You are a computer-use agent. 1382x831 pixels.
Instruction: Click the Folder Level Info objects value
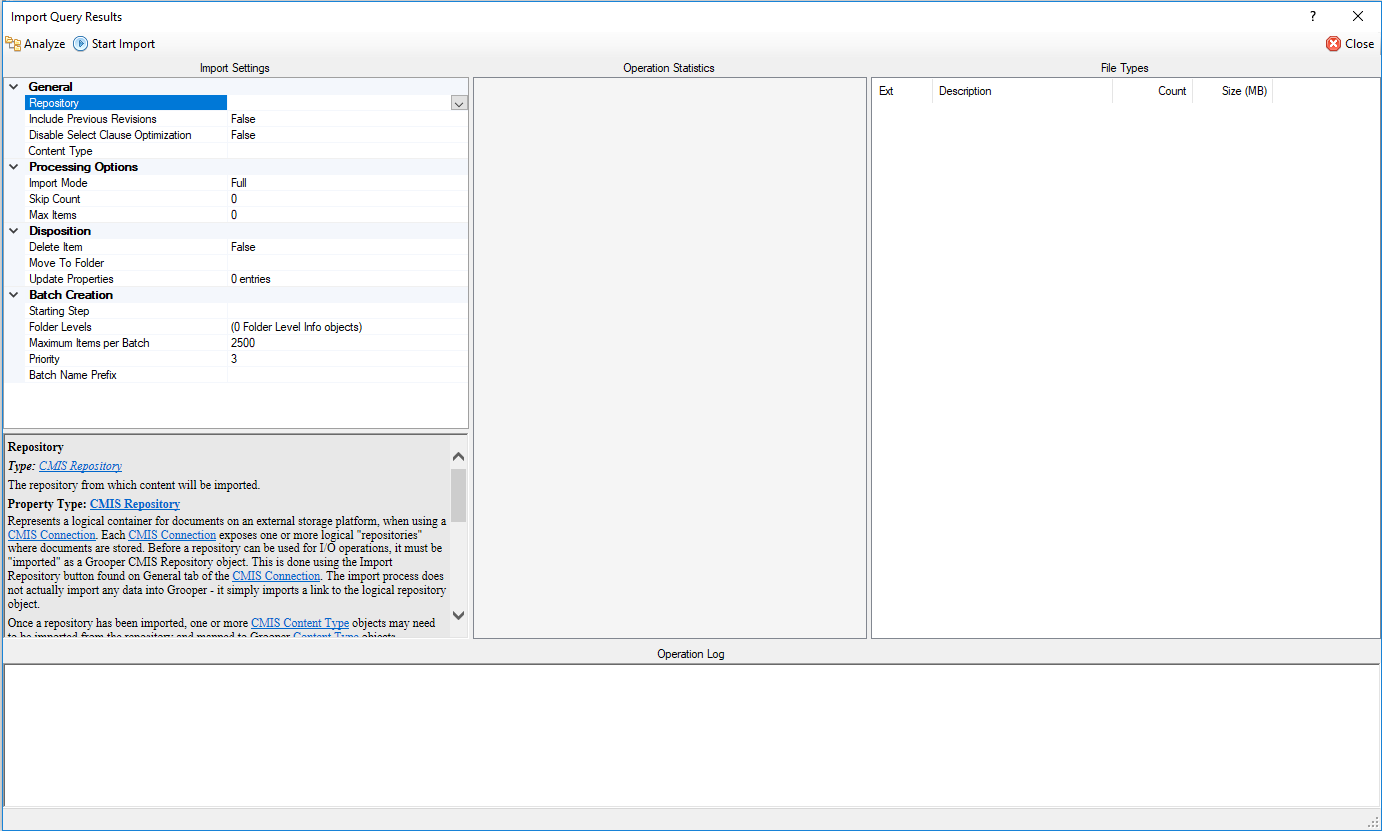pyautogui.click(x=296, y=327)
